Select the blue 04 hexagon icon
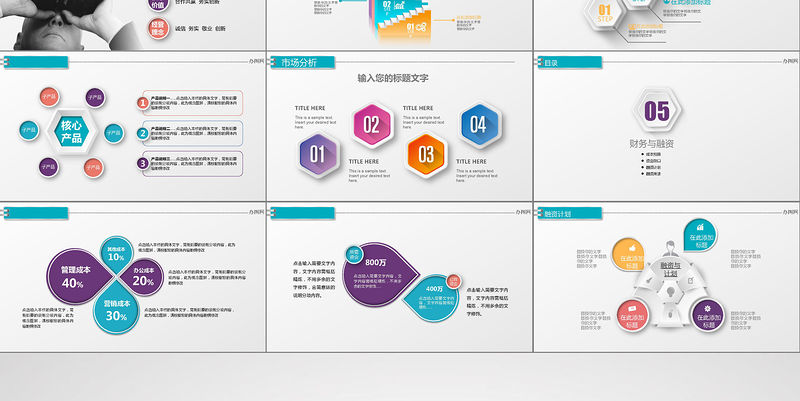 pos(479,125)
